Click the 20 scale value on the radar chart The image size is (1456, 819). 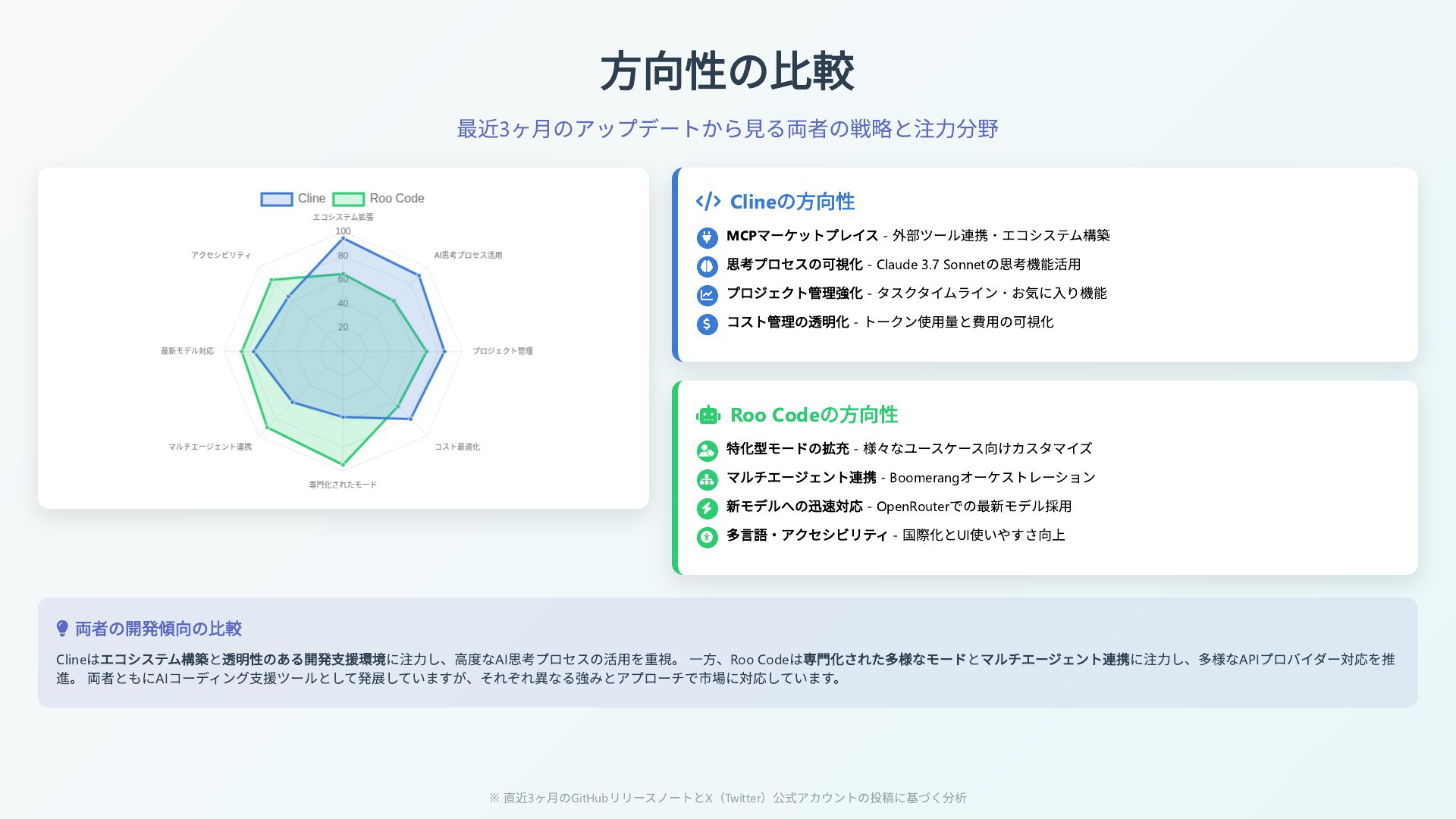343,328
